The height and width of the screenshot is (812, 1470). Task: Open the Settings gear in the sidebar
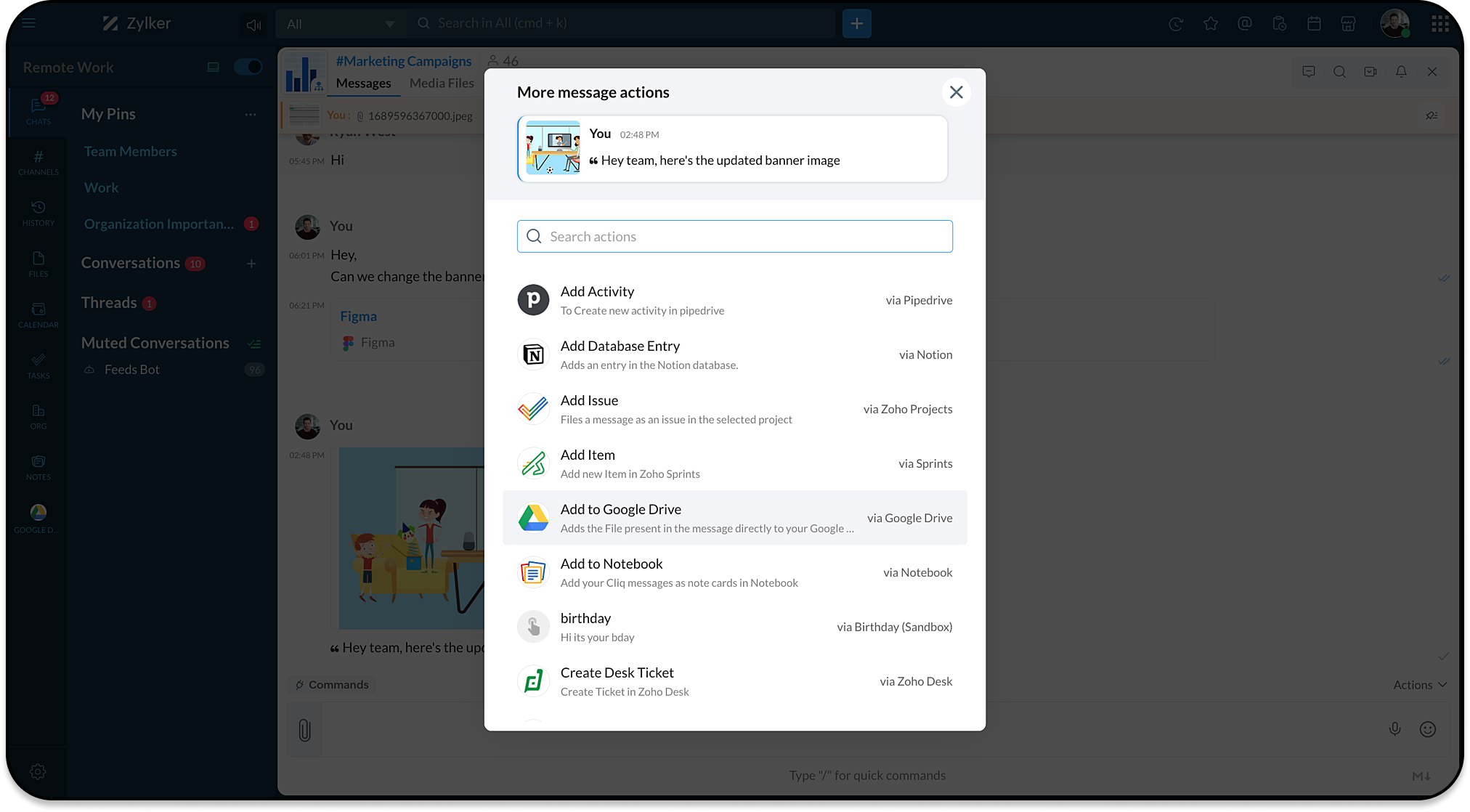pos(38,771)
